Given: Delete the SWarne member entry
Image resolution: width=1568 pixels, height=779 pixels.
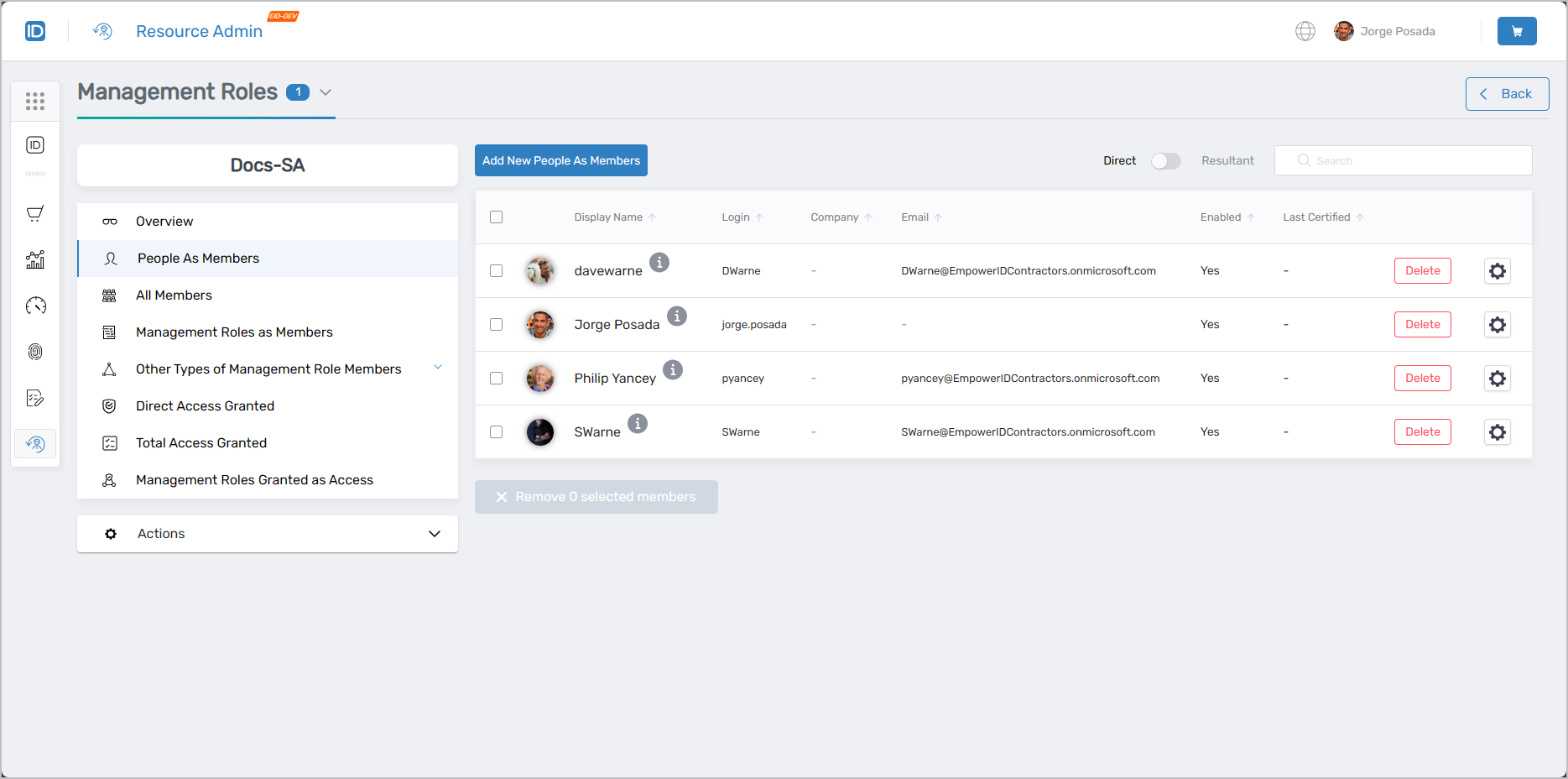Looking at the screenshot, I should coord(1422,431).
